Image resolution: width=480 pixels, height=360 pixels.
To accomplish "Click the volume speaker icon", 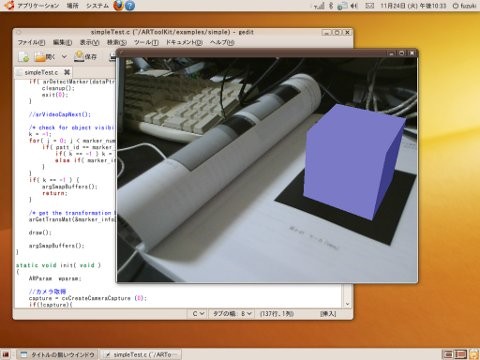I will 354,6.
